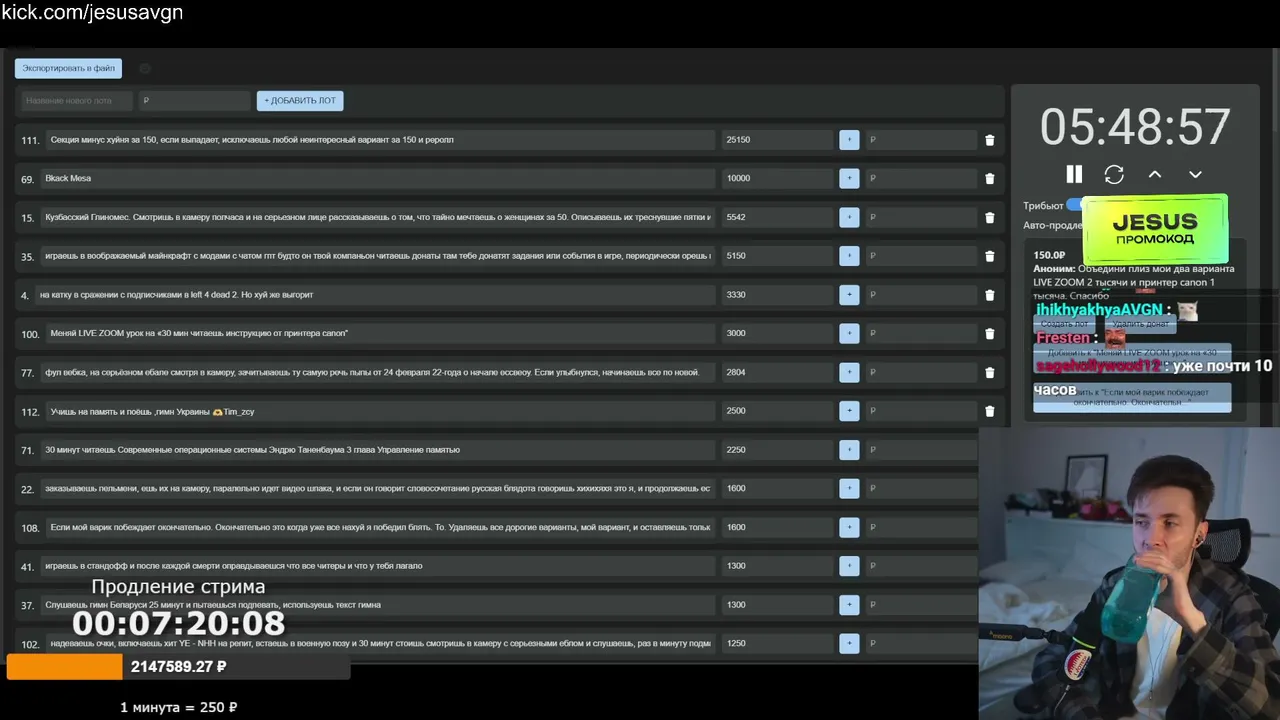Click the kick.com/jesusavgn channel text
Image resolution: width=1280 pixels, height=720 pixels.
(x=92, y=13)
